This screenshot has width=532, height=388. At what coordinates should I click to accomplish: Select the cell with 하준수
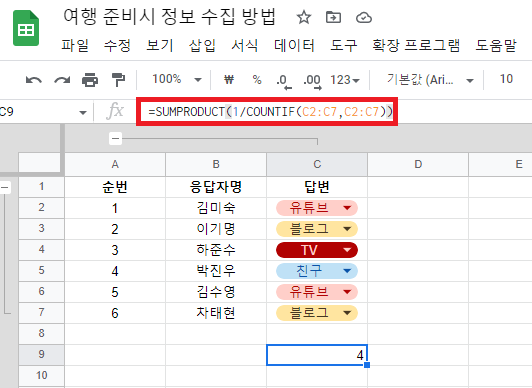tap(216, 250)
